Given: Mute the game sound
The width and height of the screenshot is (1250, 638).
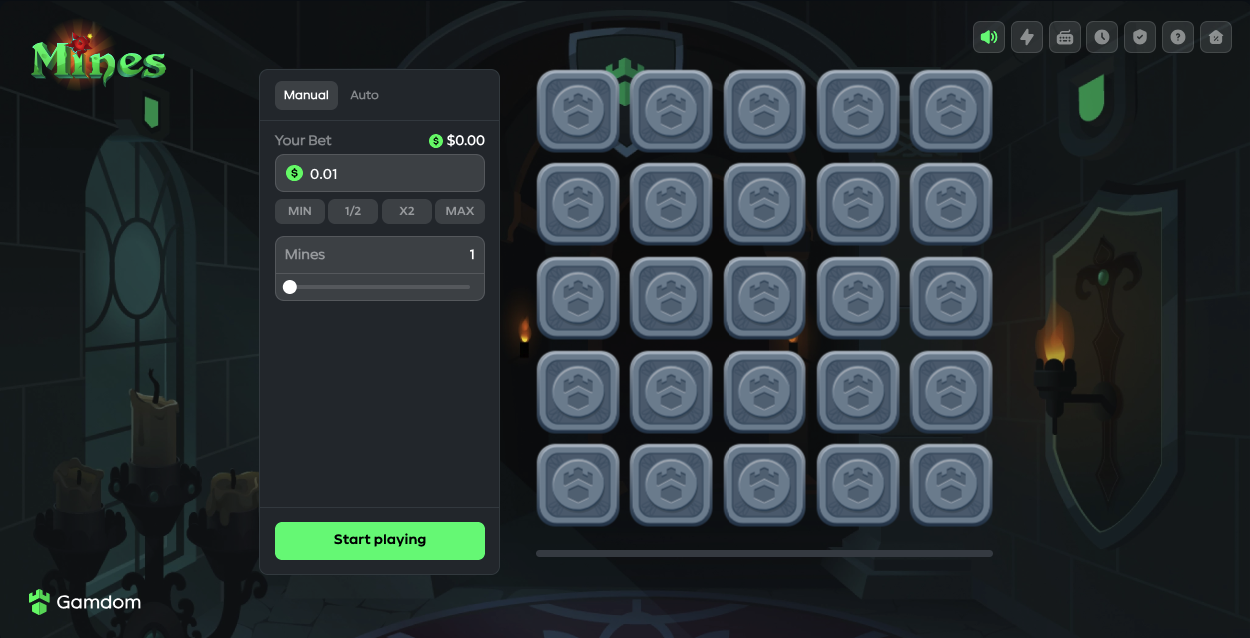Looking at the screenshot, I should [x=989, y=37].
